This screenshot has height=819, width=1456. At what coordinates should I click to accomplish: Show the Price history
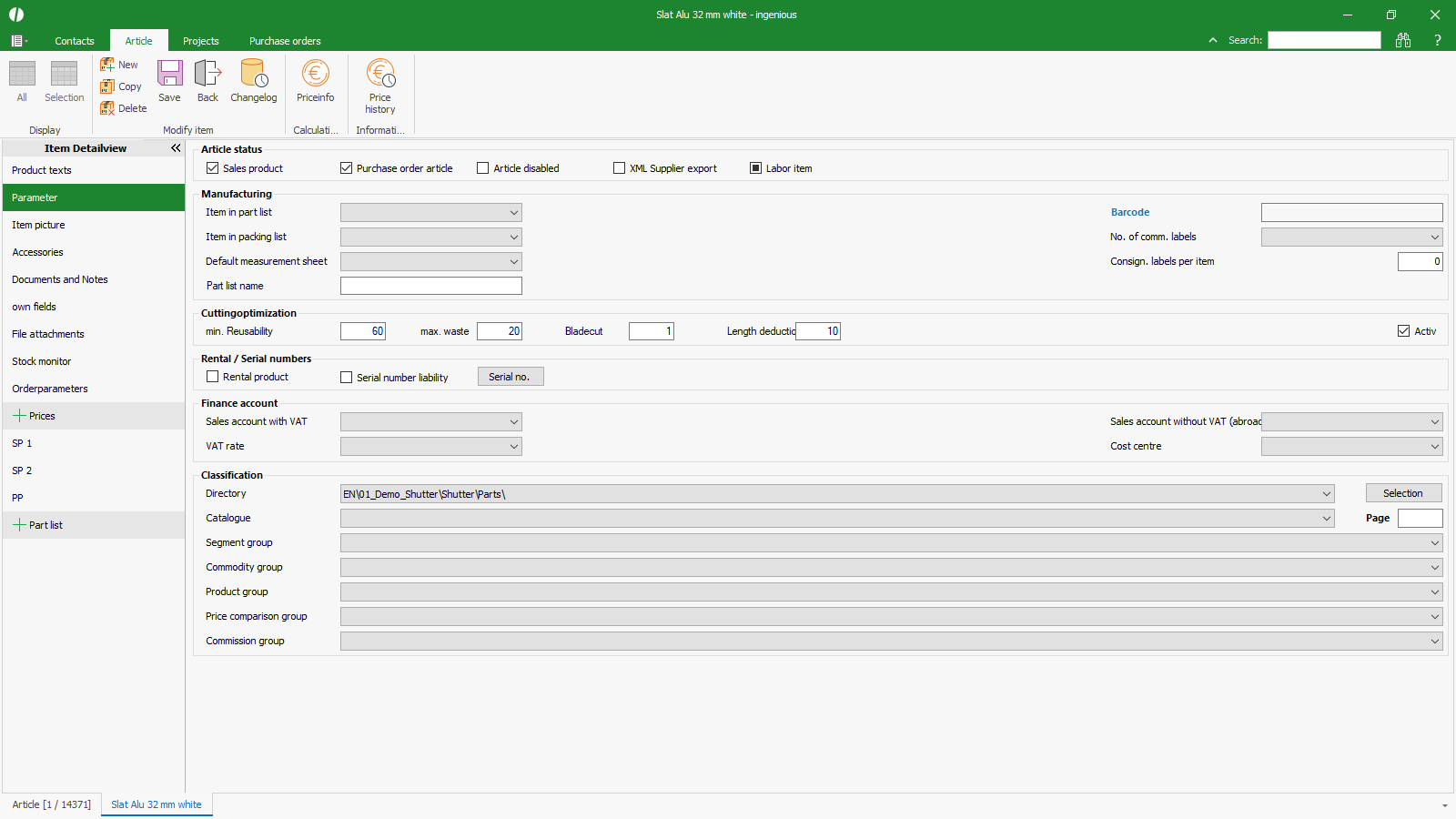[380, 86]
